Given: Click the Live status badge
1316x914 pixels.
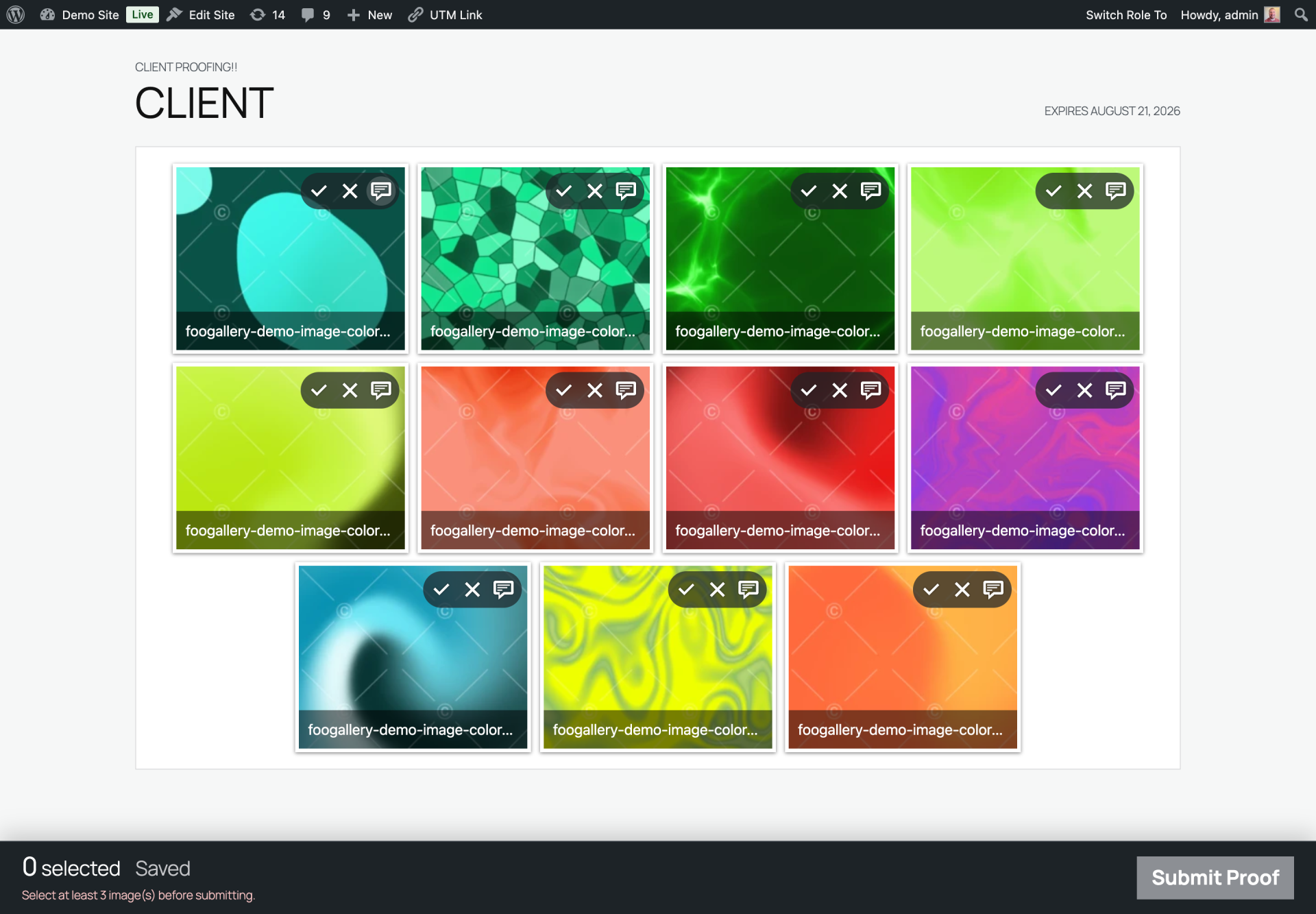Looking at the screenshot, I should [x=142, y=14].
